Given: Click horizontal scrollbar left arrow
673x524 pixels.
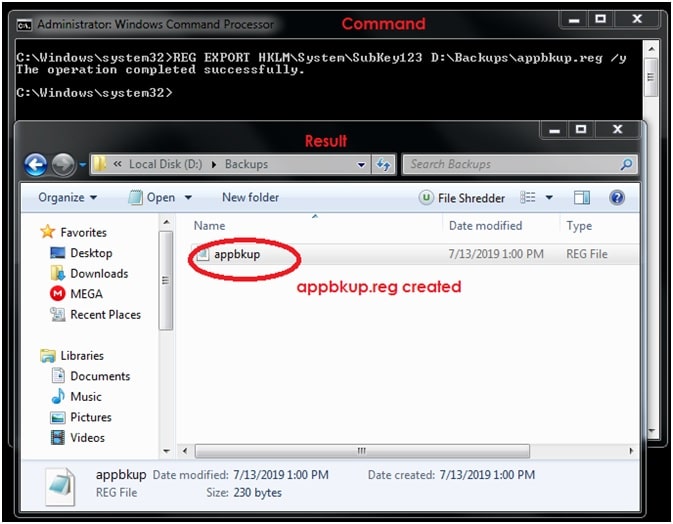Looking at the screenshot, I should (x=185, y=451).
